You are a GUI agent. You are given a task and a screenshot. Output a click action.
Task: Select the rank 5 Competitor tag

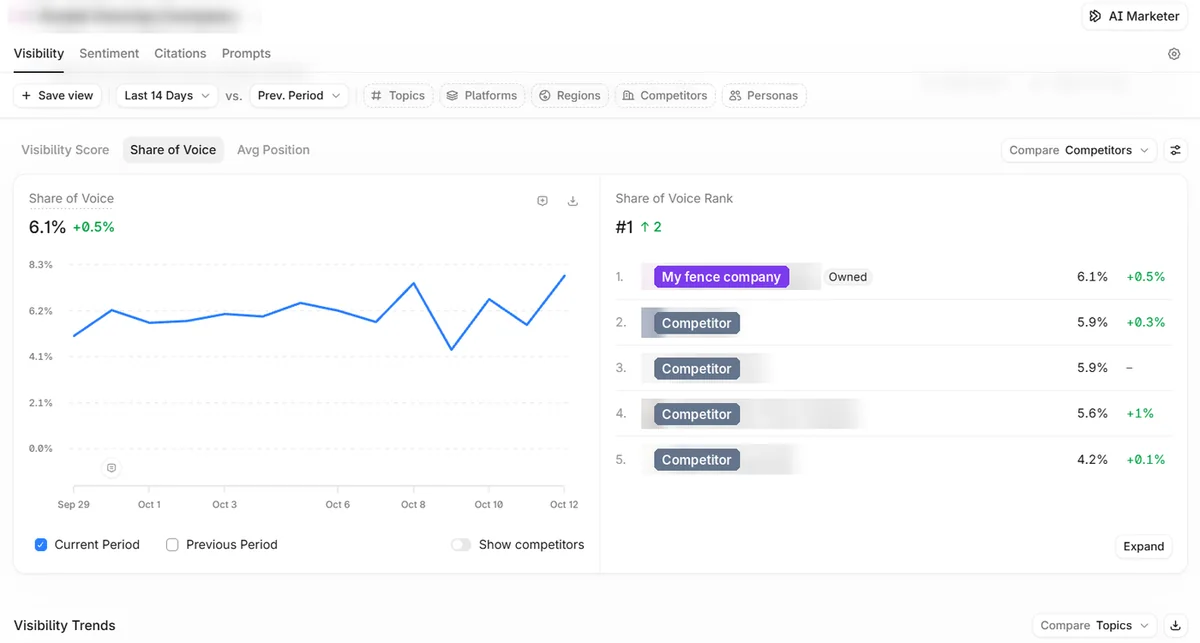pyautogui.click(x=697, y=460)
